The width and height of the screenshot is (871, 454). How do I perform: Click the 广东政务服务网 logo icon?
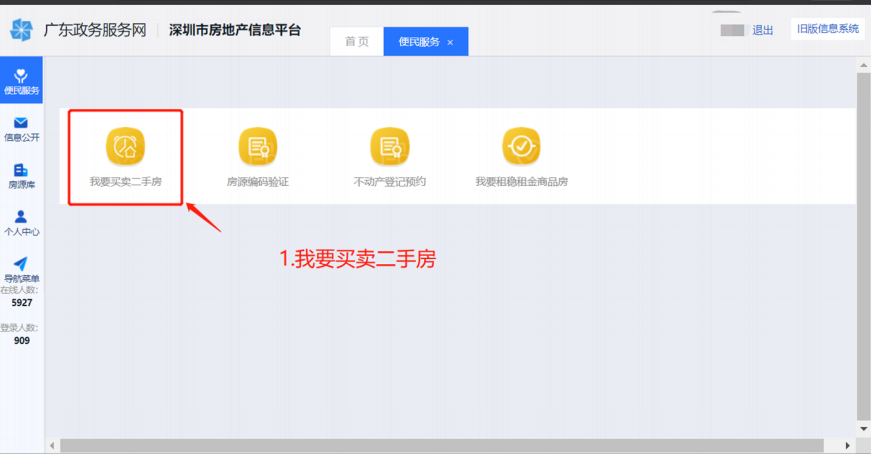pyautogui.click(x=21, y=30)
